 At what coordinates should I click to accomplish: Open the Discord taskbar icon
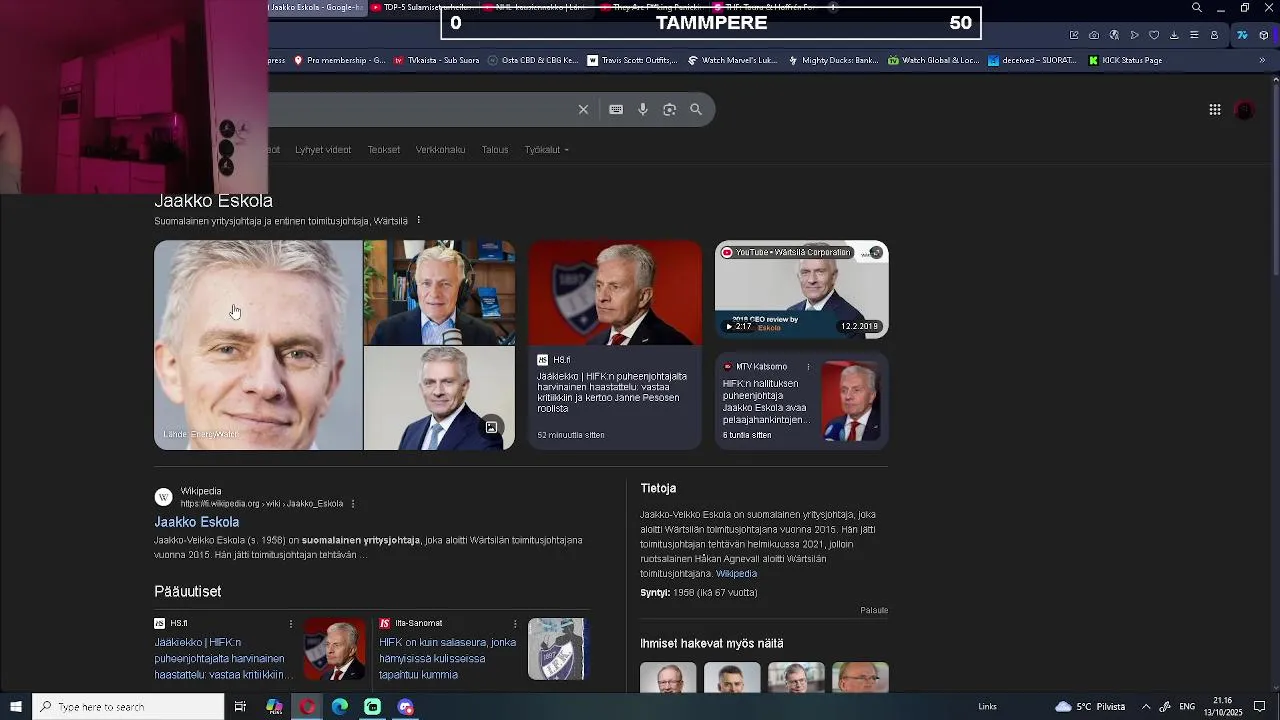[x=405, y=707]
